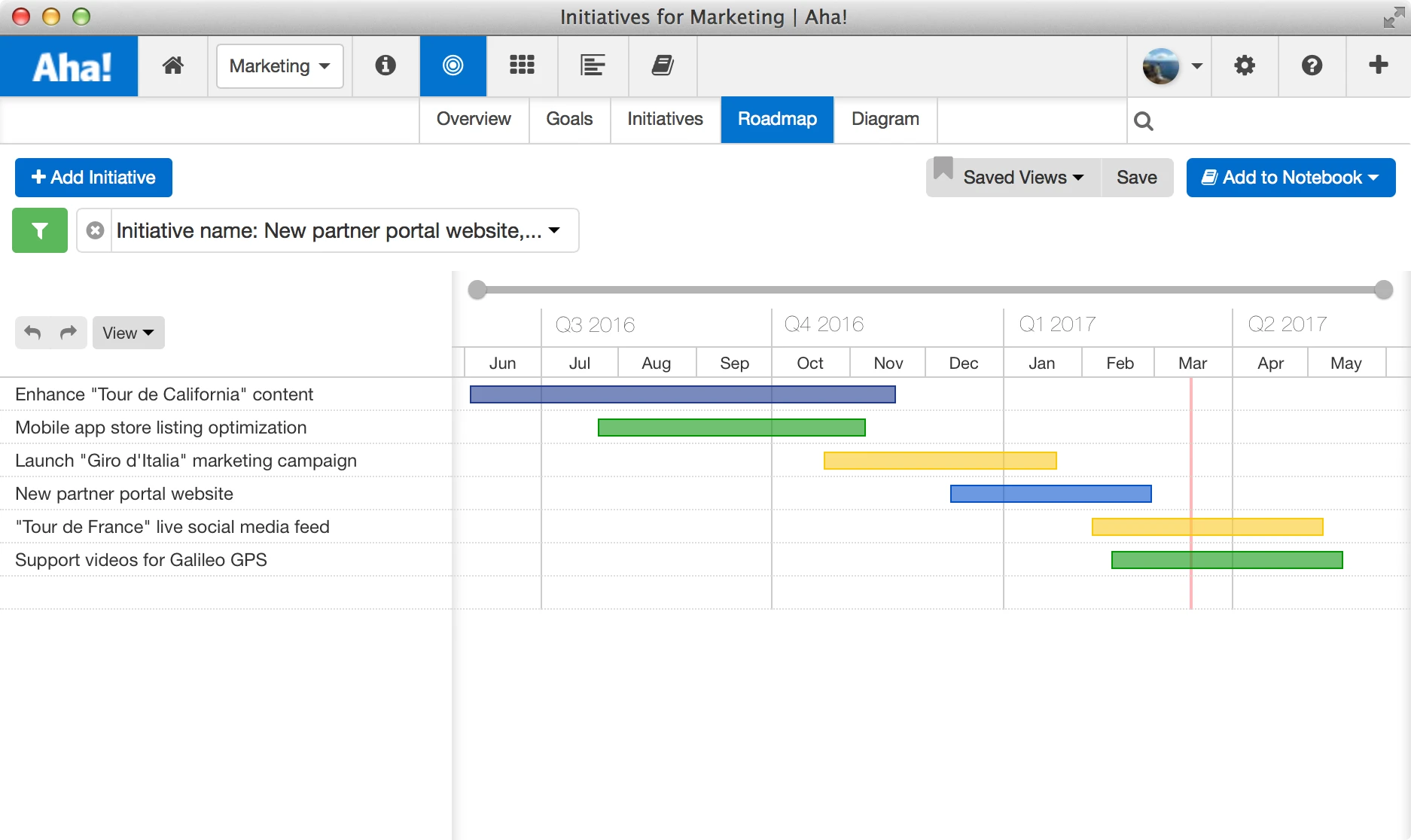Screen dimensions: 1411x840
Task: Click "Tour de France" live social media feed label
Action: pos(172,527)
